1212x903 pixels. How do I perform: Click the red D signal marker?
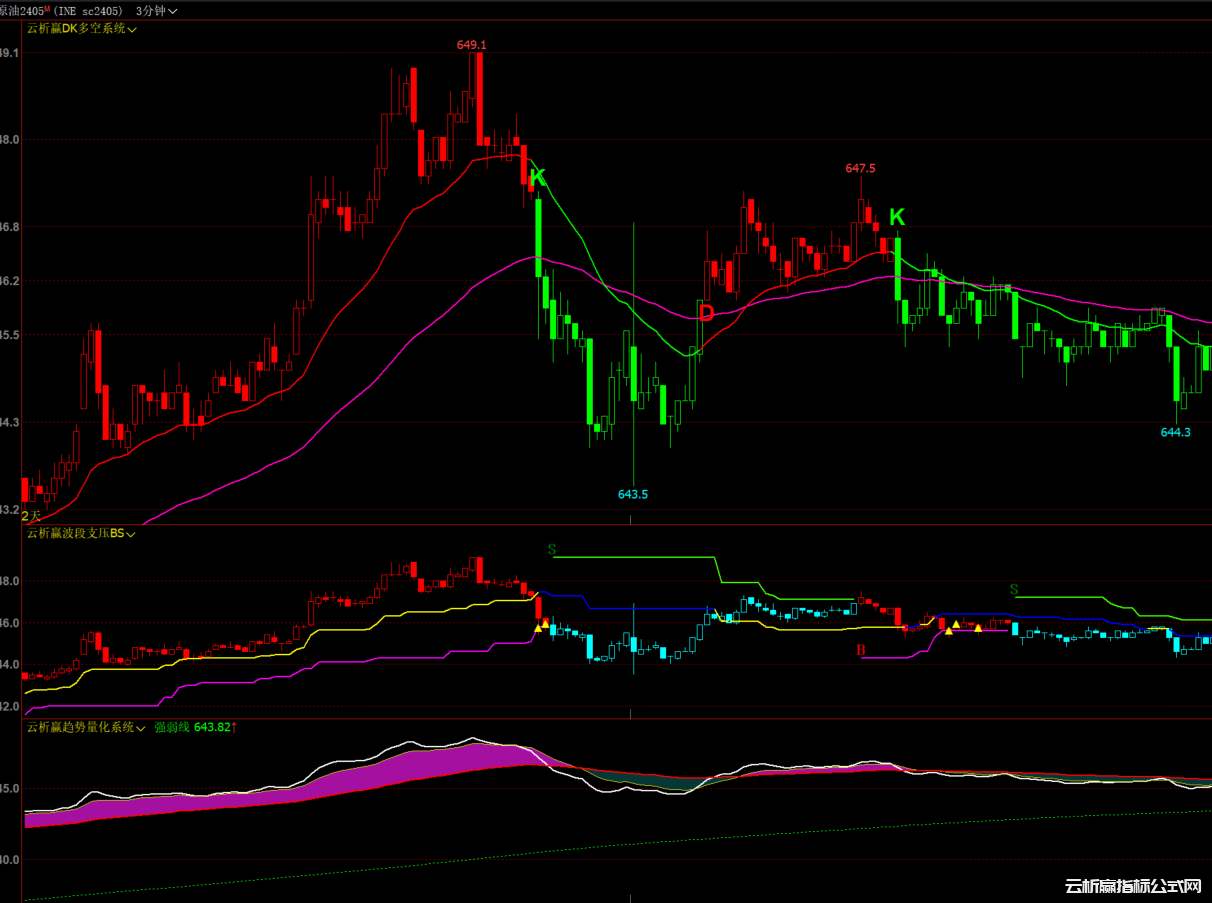[706, 313]
